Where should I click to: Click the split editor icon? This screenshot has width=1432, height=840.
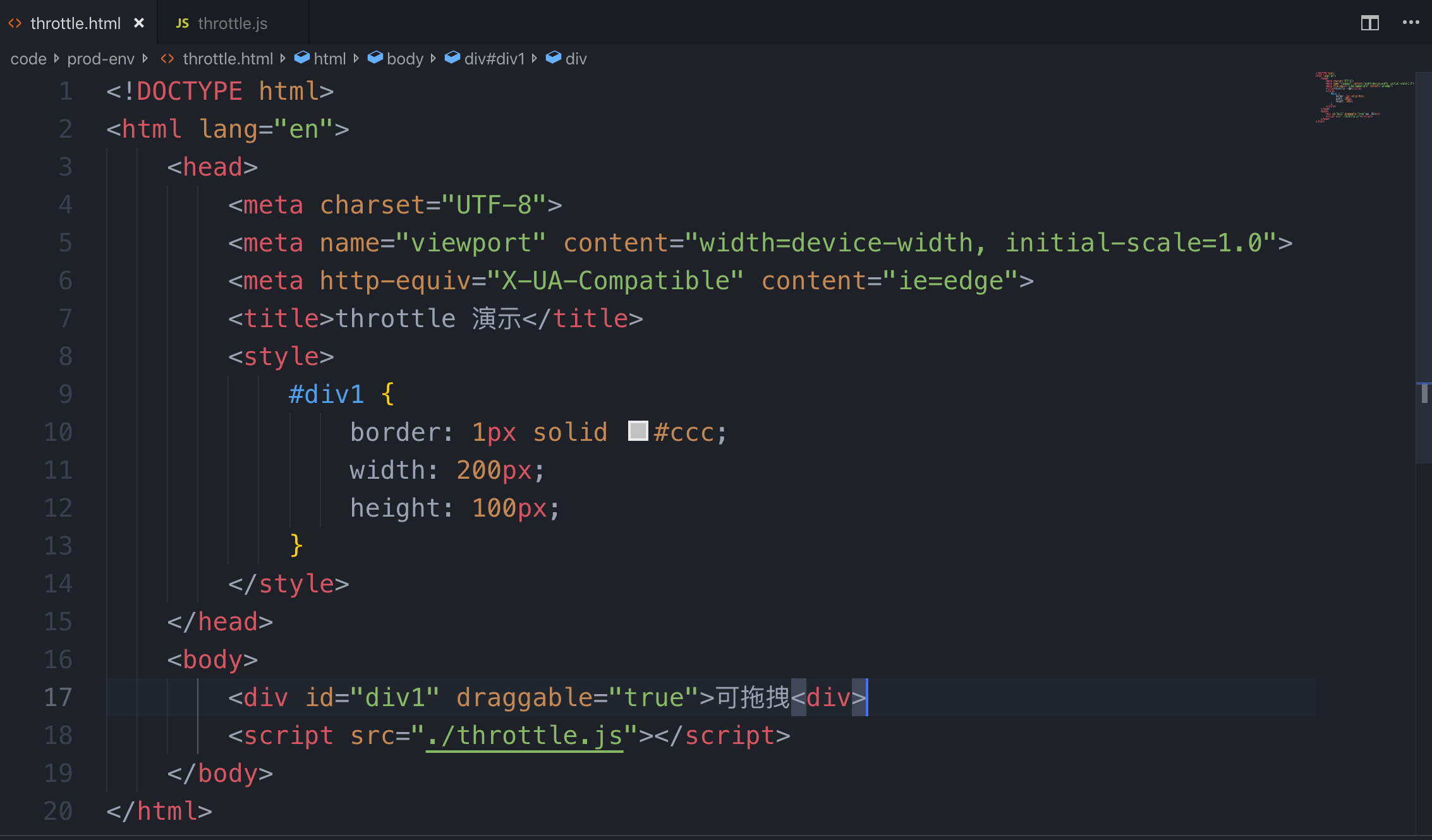click(1369, 23)
